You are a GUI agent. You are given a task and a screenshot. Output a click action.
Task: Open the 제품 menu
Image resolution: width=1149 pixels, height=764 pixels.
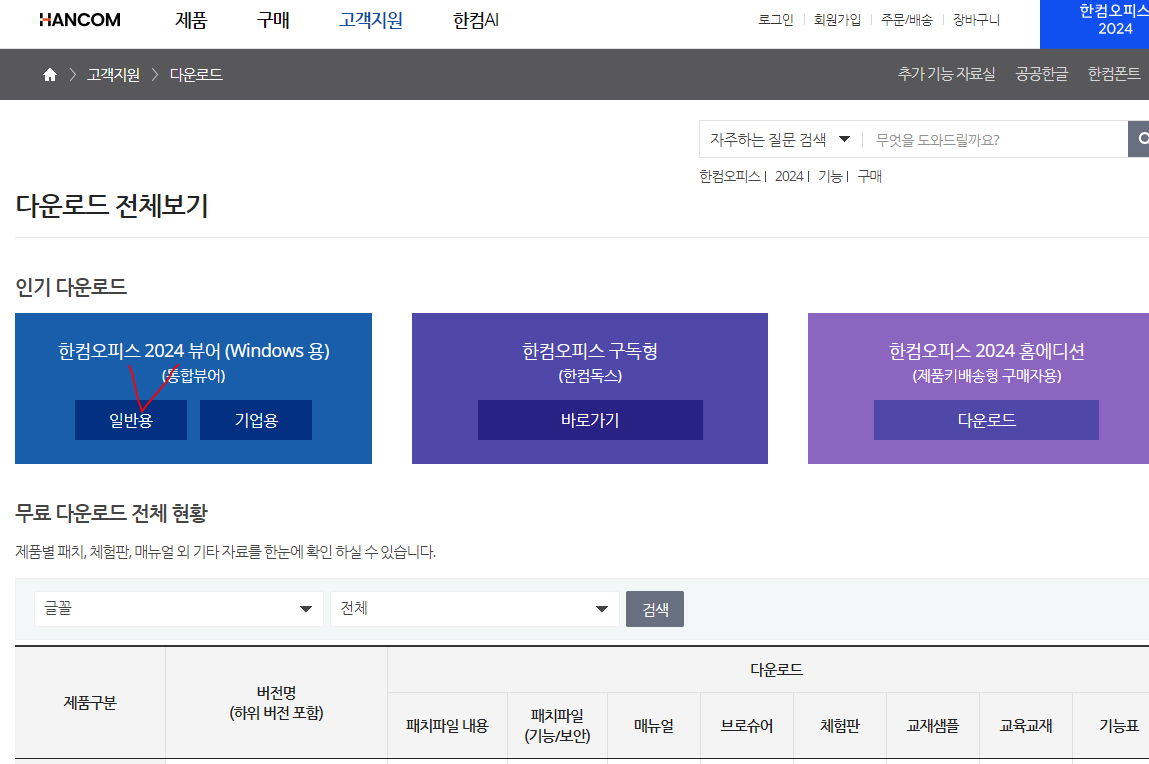coord(190,20)
